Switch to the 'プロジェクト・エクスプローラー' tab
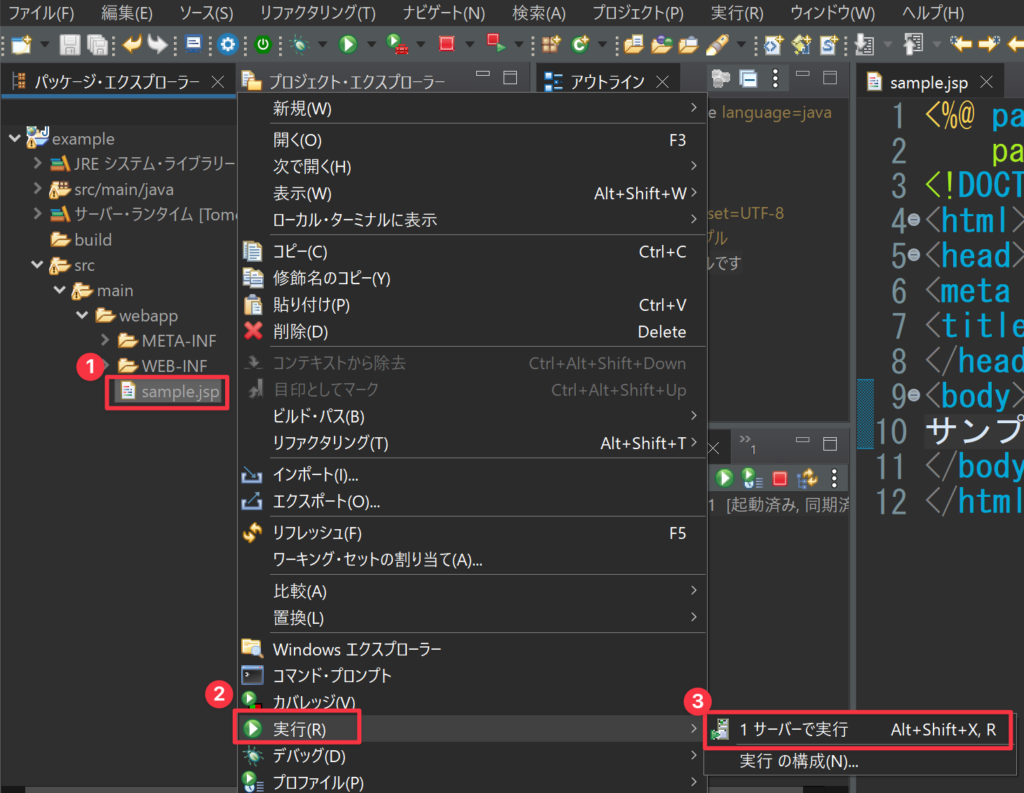The image size is (1024, 793). point(356,82)
